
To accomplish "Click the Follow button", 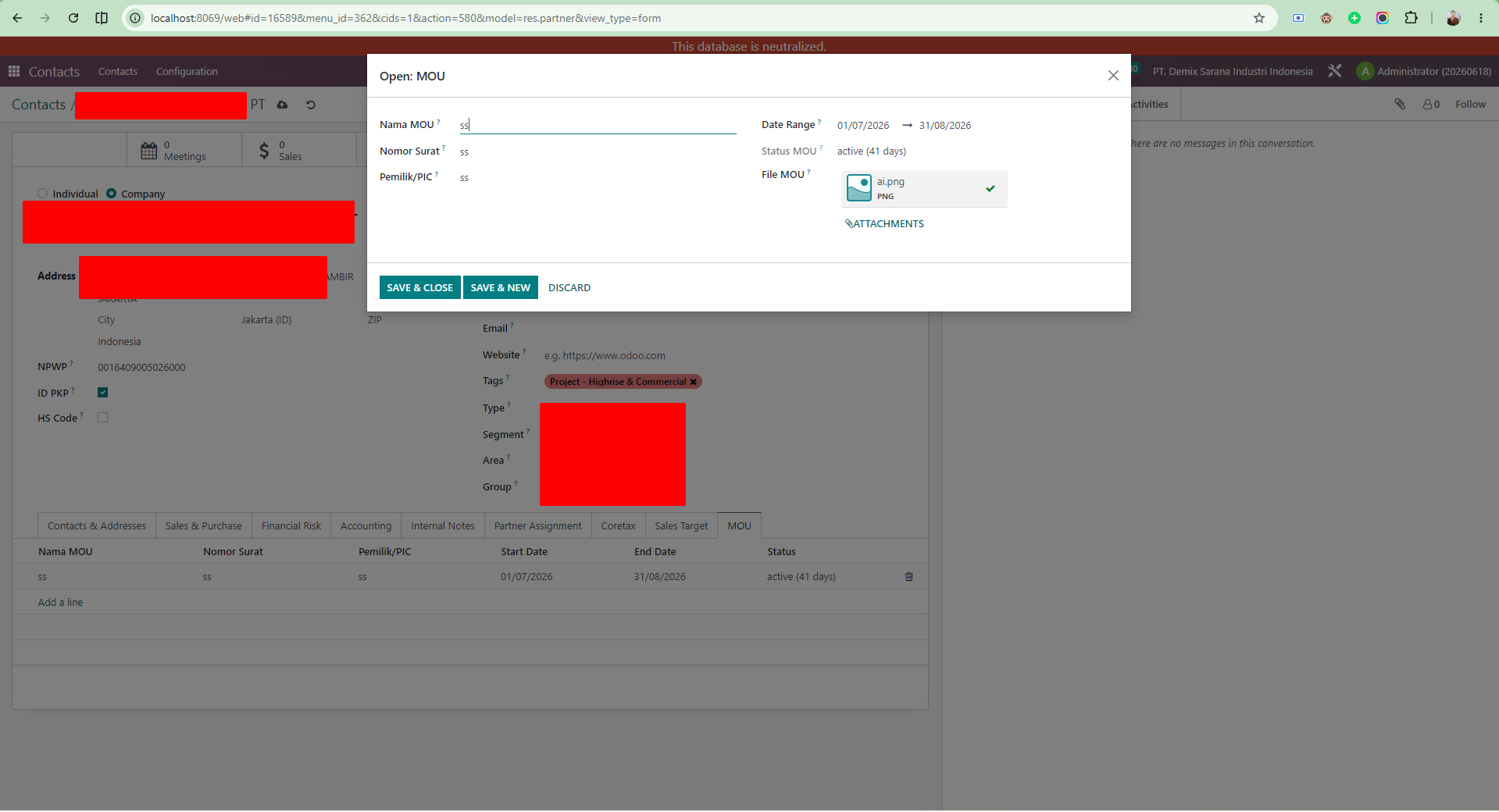I will pyautogui.click(x=1470, y=104).
